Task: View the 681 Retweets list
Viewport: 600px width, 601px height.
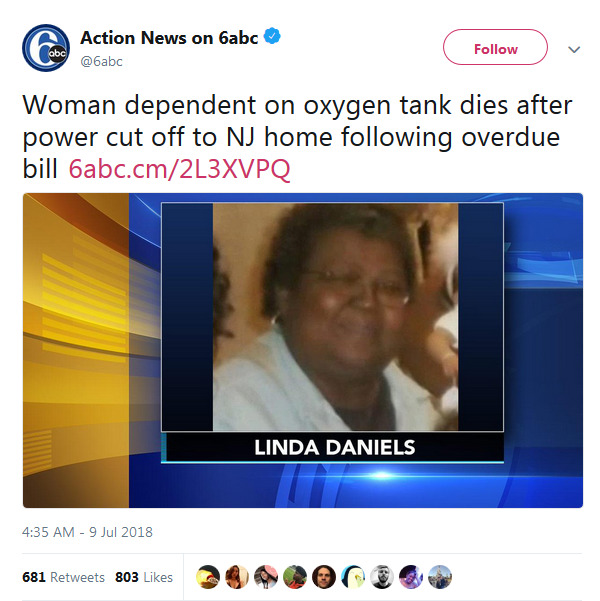Action: point(63,577)
